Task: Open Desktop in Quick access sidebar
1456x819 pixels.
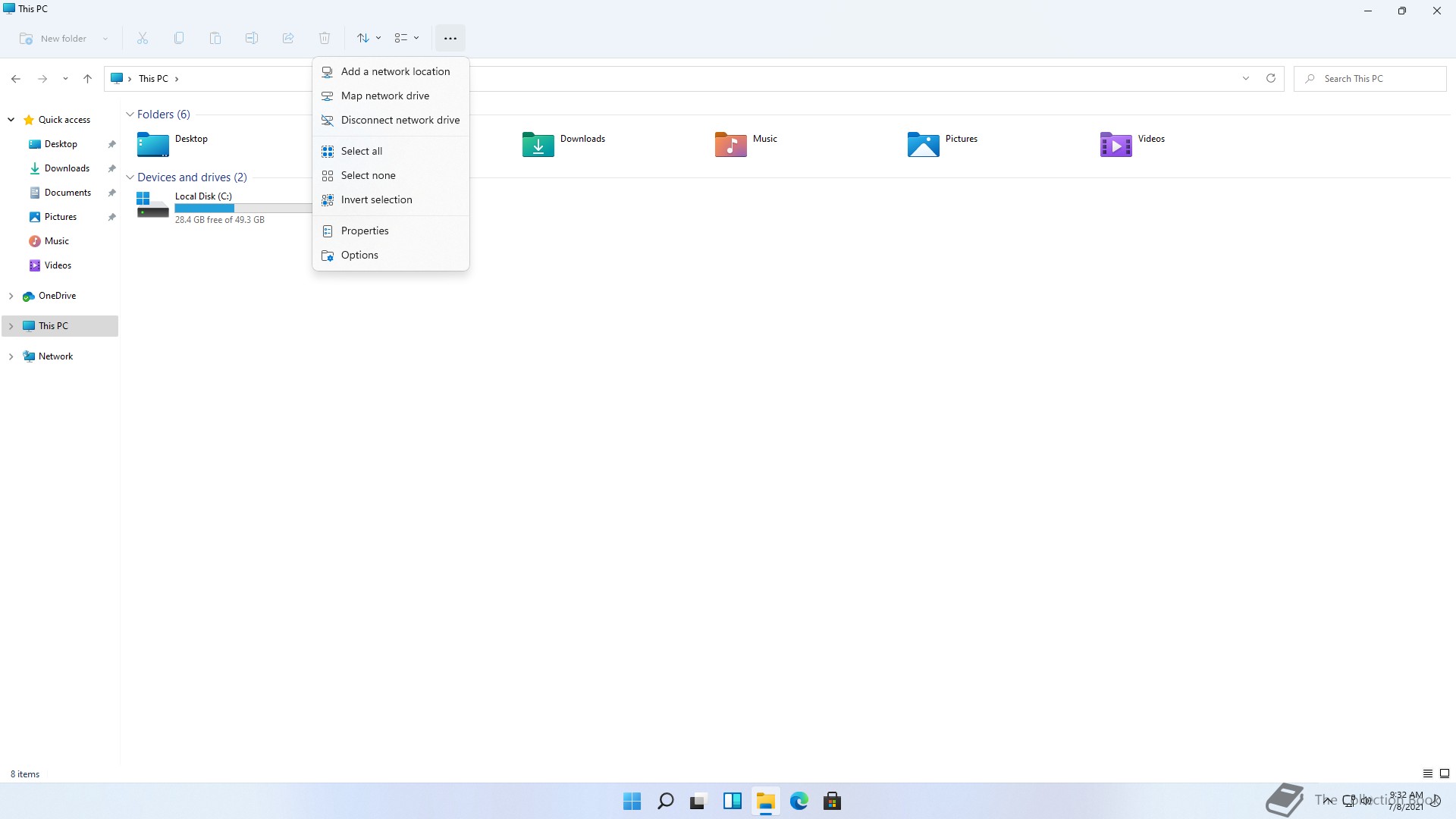Action: click(61, 144)
